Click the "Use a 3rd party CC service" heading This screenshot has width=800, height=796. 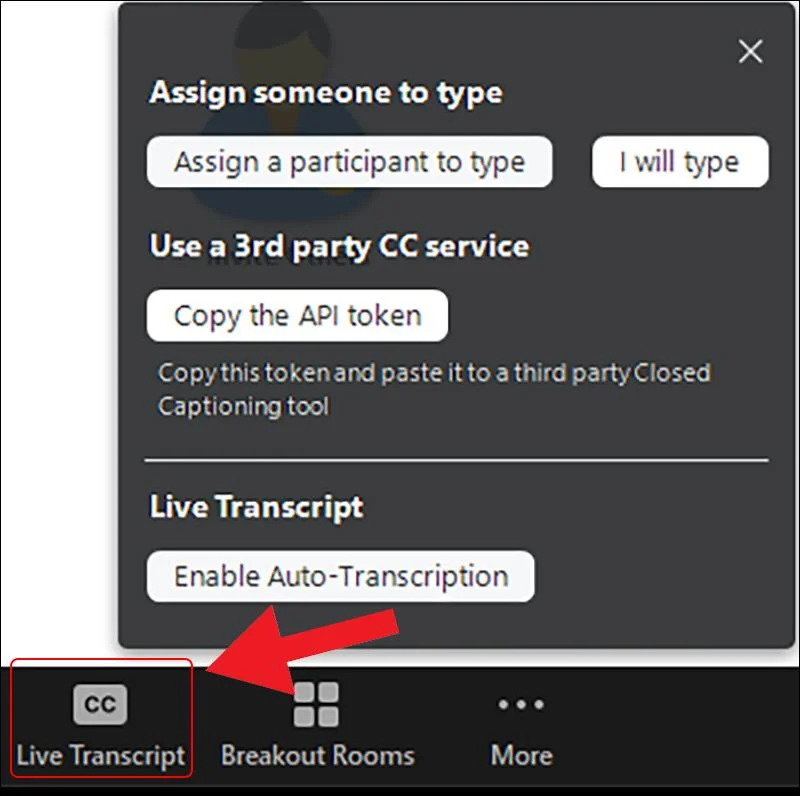click(x=339, y=247)
